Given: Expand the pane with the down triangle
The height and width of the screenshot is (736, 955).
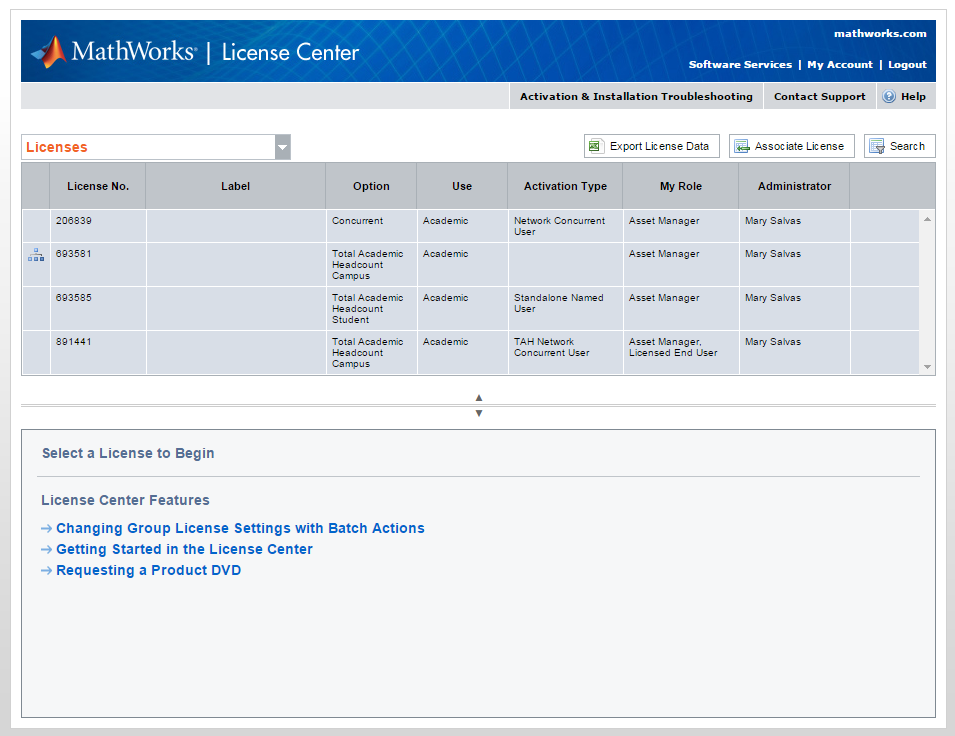Looking at the screenshot, I should pyautogui.click(x=479, y=413).
